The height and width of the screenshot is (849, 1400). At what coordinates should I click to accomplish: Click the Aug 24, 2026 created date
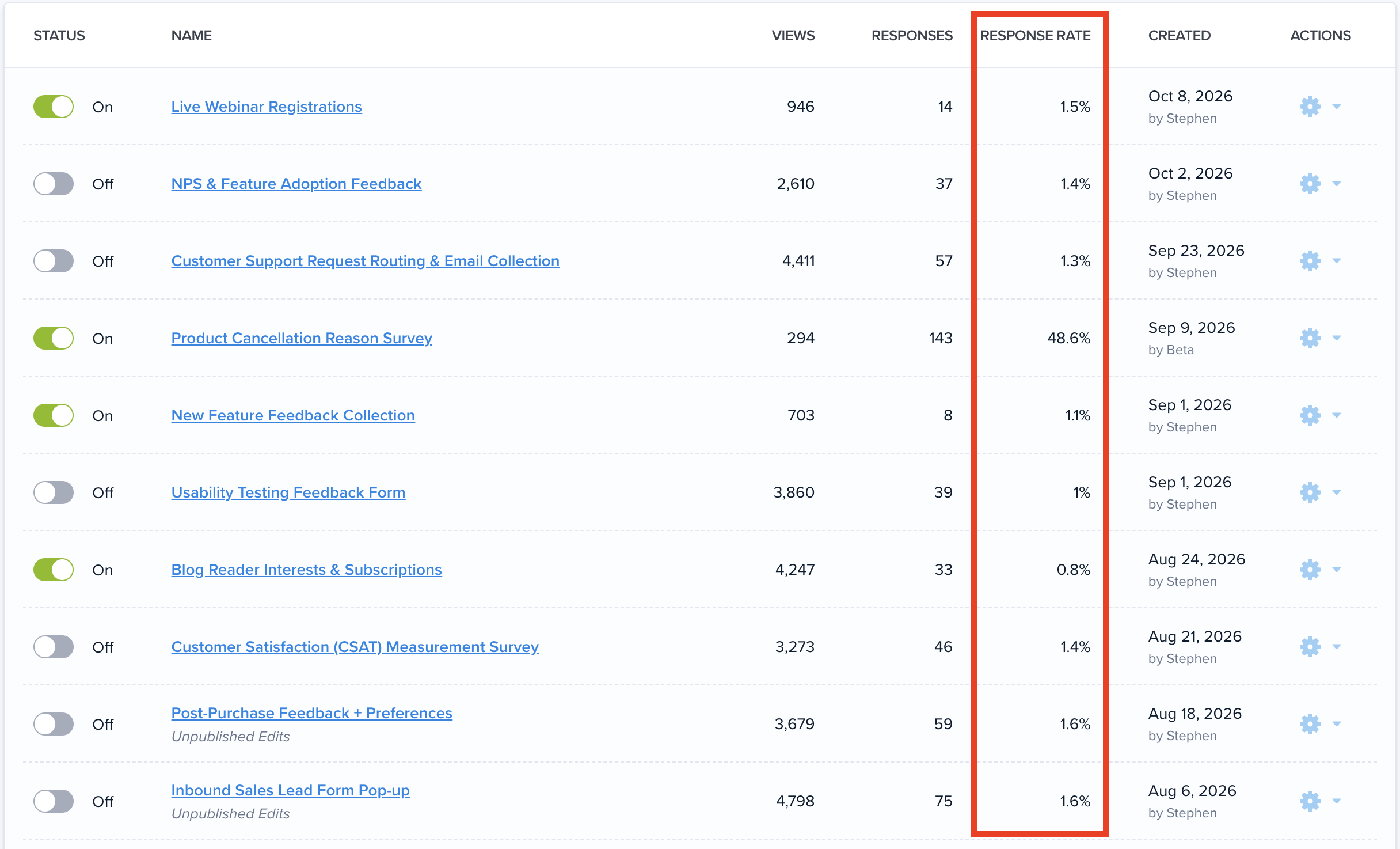pyautogui.click(x=1197, y=559)
